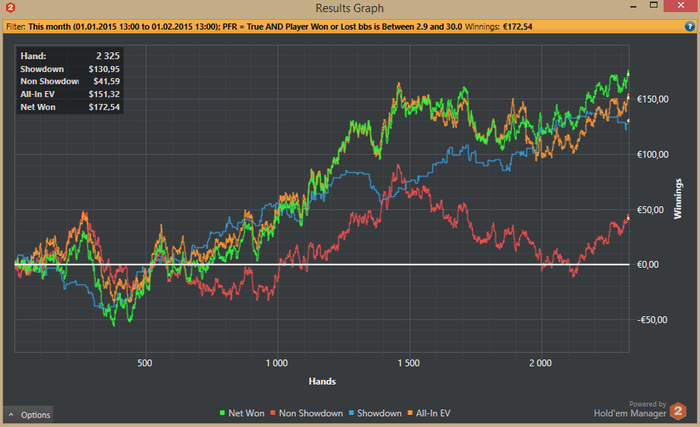Viewport: 700px width, 427px height.
Task: Close the Results Graph window
Action: [x=681, y=5]
